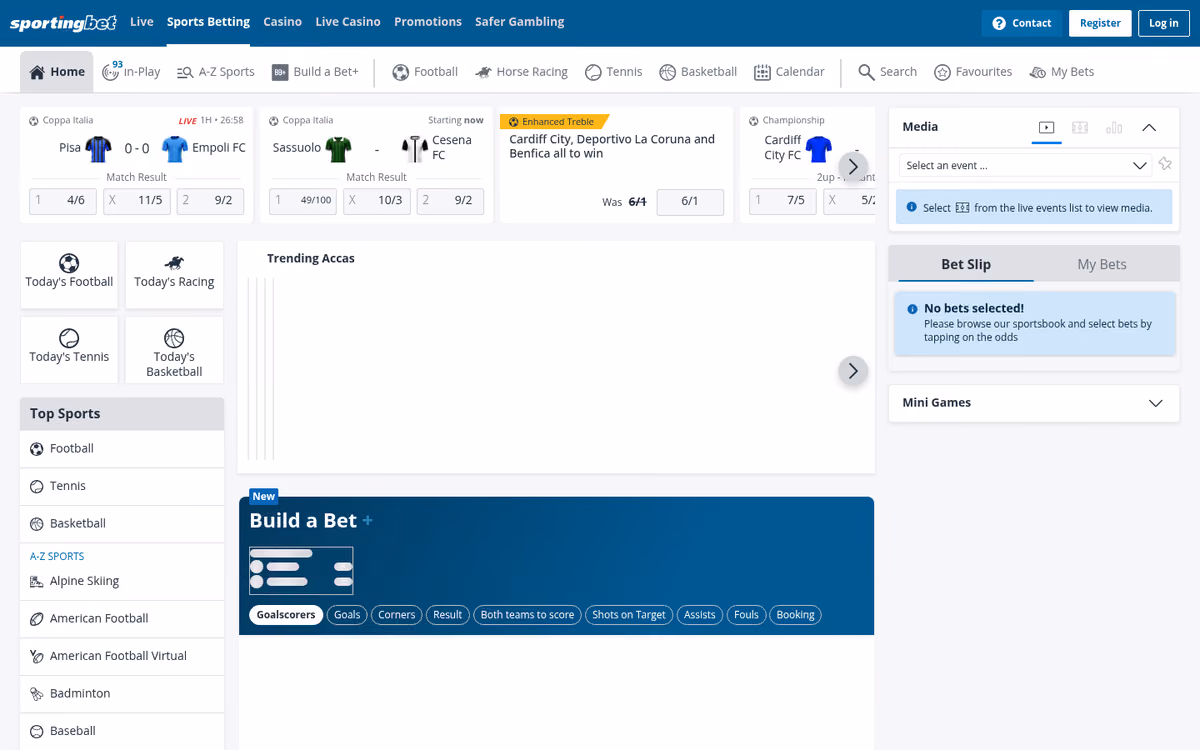The height and width of the screenshot is (750, 1200).
Task: Open American Football Virtual sport
Action: tap(122, 656)
